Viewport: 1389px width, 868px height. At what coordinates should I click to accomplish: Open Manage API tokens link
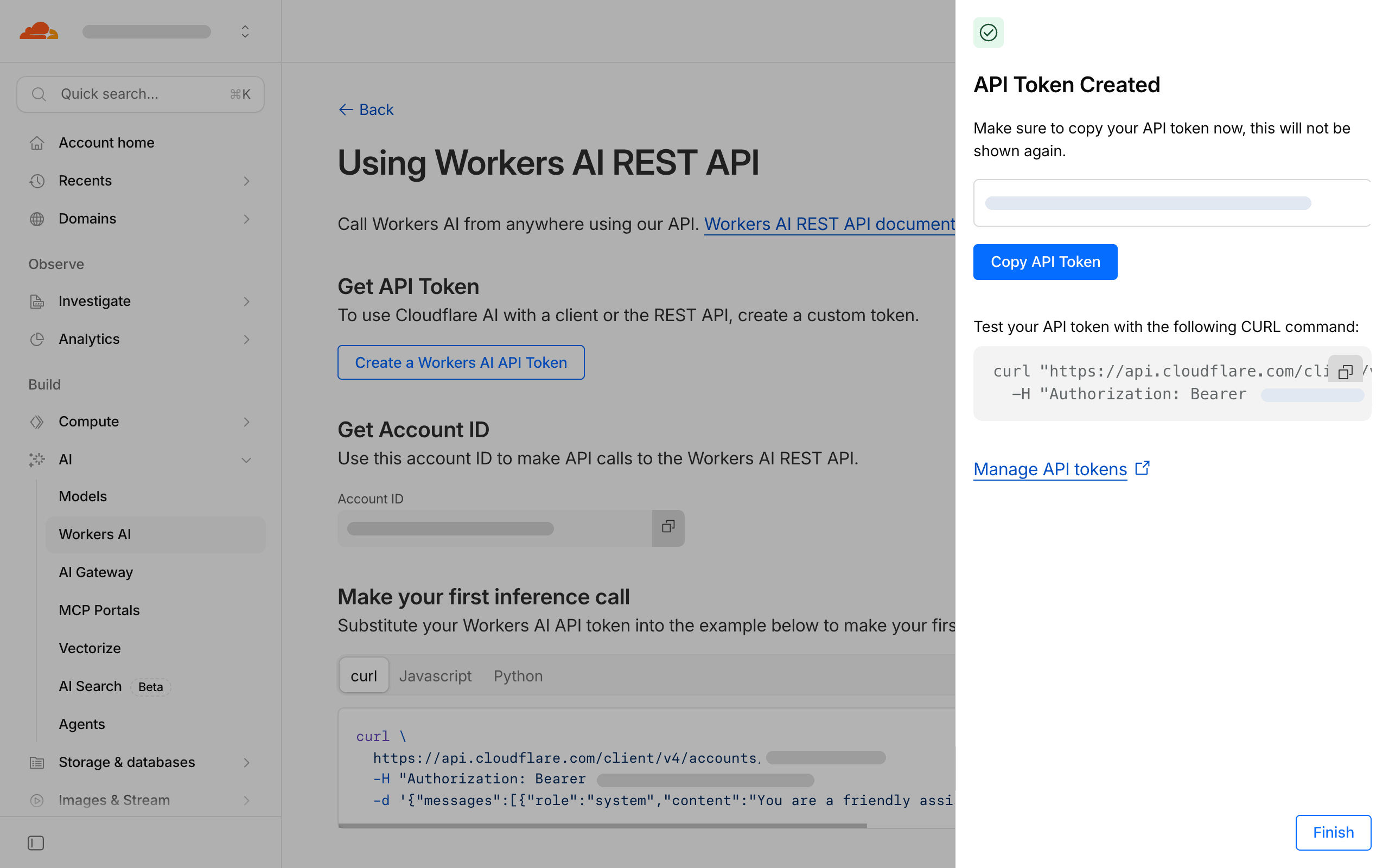point(1050,469)
